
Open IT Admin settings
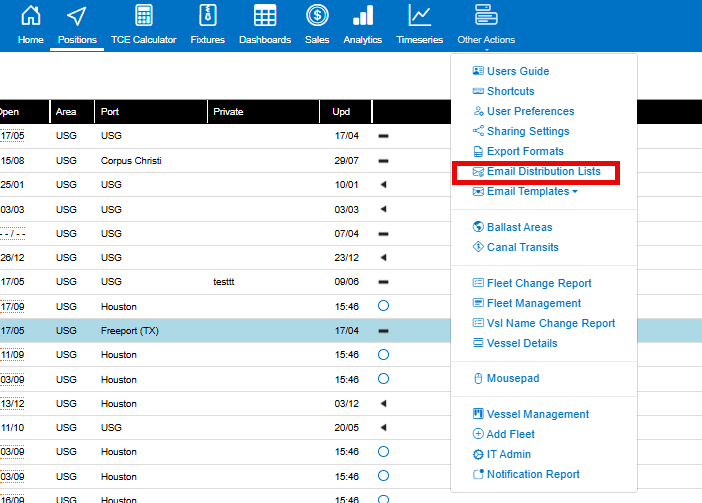point(508,454)
